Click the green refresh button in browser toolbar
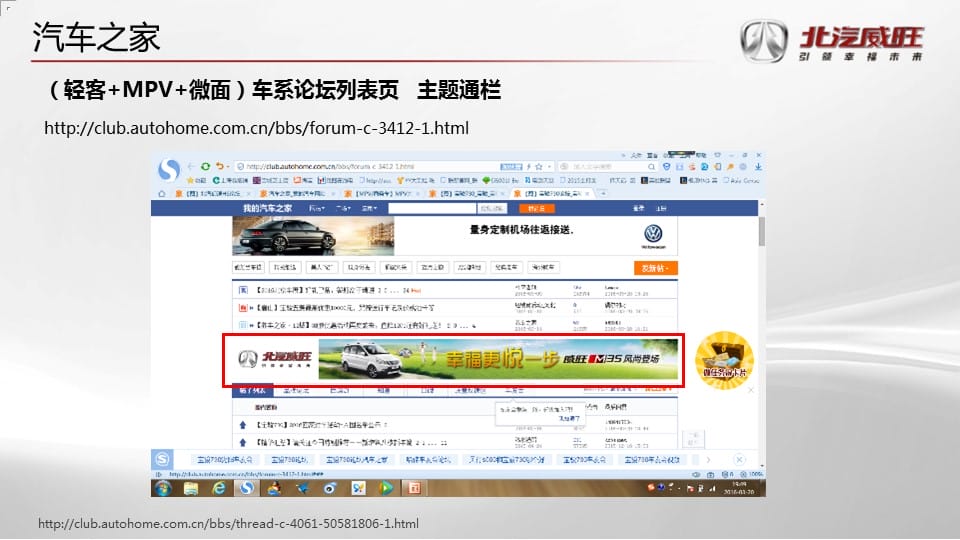Screen dimensions: 960x540 coord(205,166)
